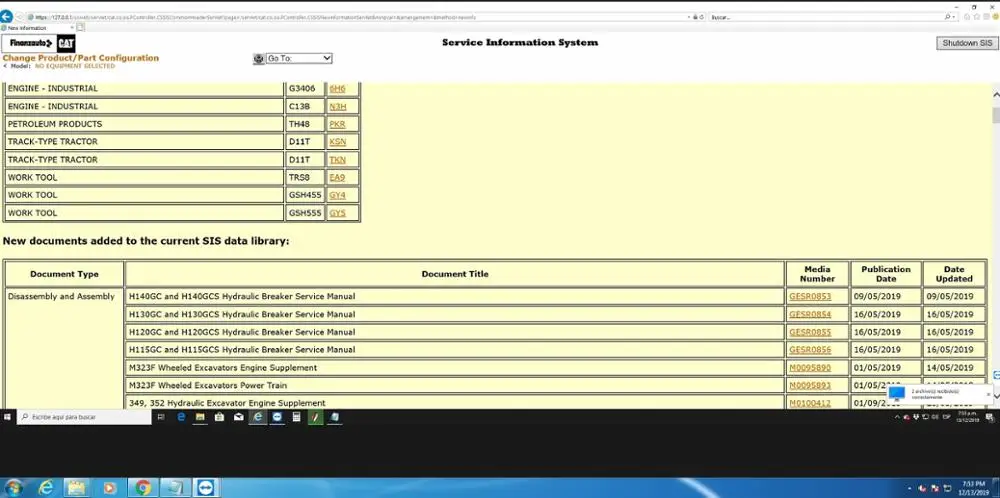Open serial prefix link KSN
The width and height of the screenshot is (1000, 498).
click(337, 142)
